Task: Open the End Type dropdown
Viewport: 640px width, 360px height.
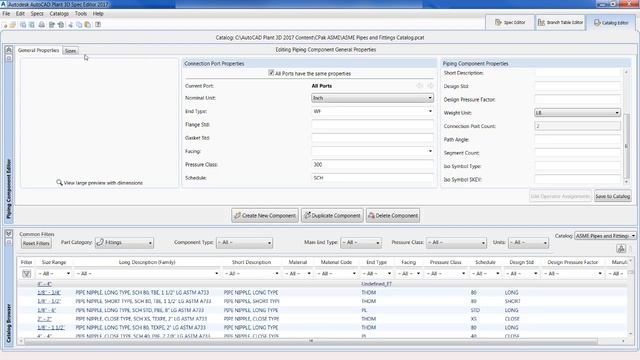Action: [372, 111]
